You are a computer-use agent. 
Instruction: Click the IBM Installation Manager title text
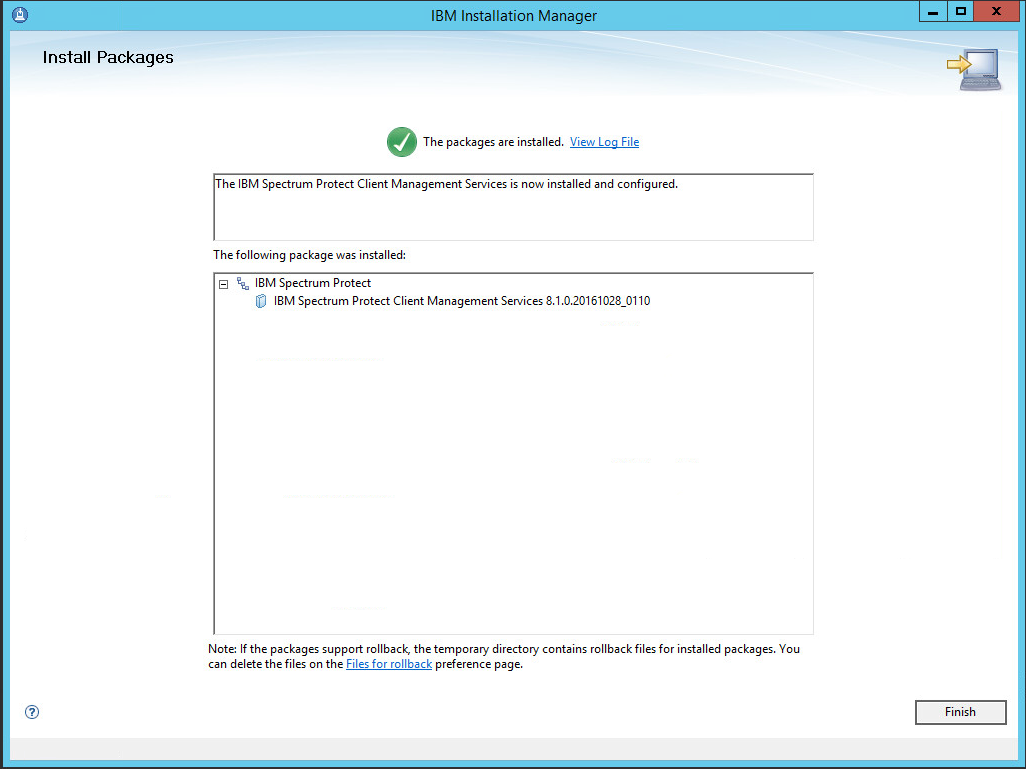[513, 15]
